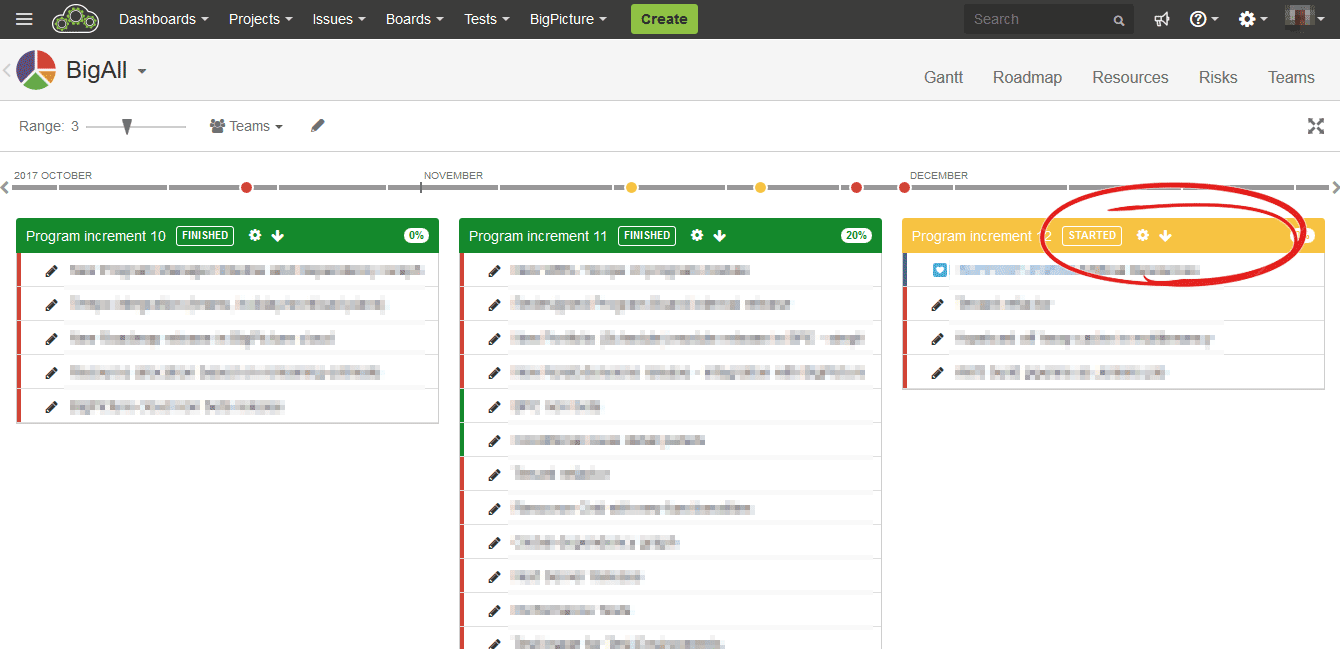Viewport: 1340px width, 649px height.
Task: Open settings gear for Program increment 11
Action: click(697, 236)
